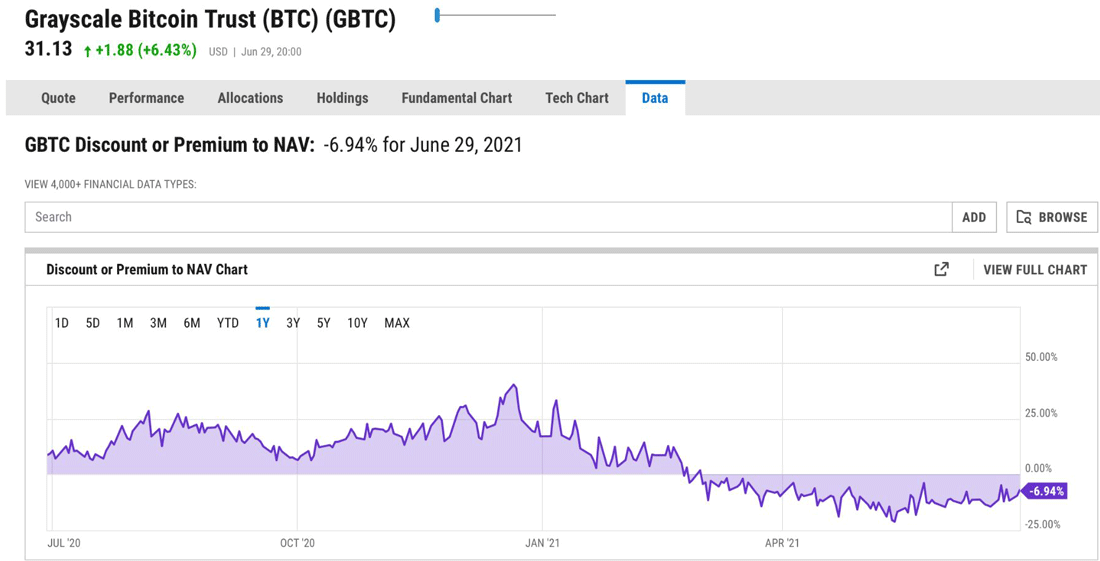Click the -25.00% y-axis label
1100x561 pixels.
tap(1040, 525)
